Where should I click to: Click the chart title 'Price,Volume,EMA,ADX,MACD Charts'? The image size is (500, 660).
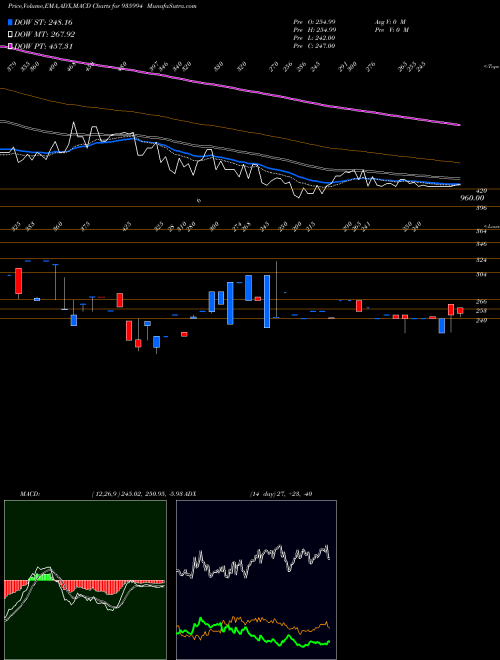(59, 6)
